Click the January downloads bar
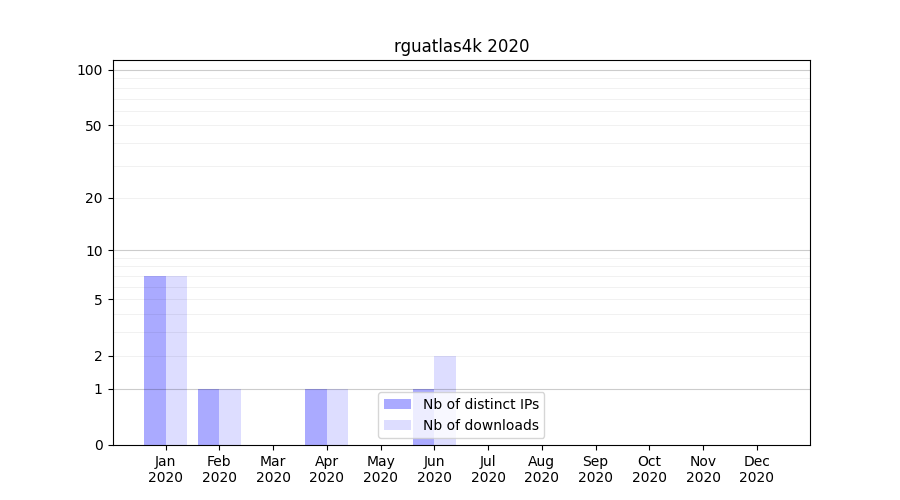 tap(176, 360)
